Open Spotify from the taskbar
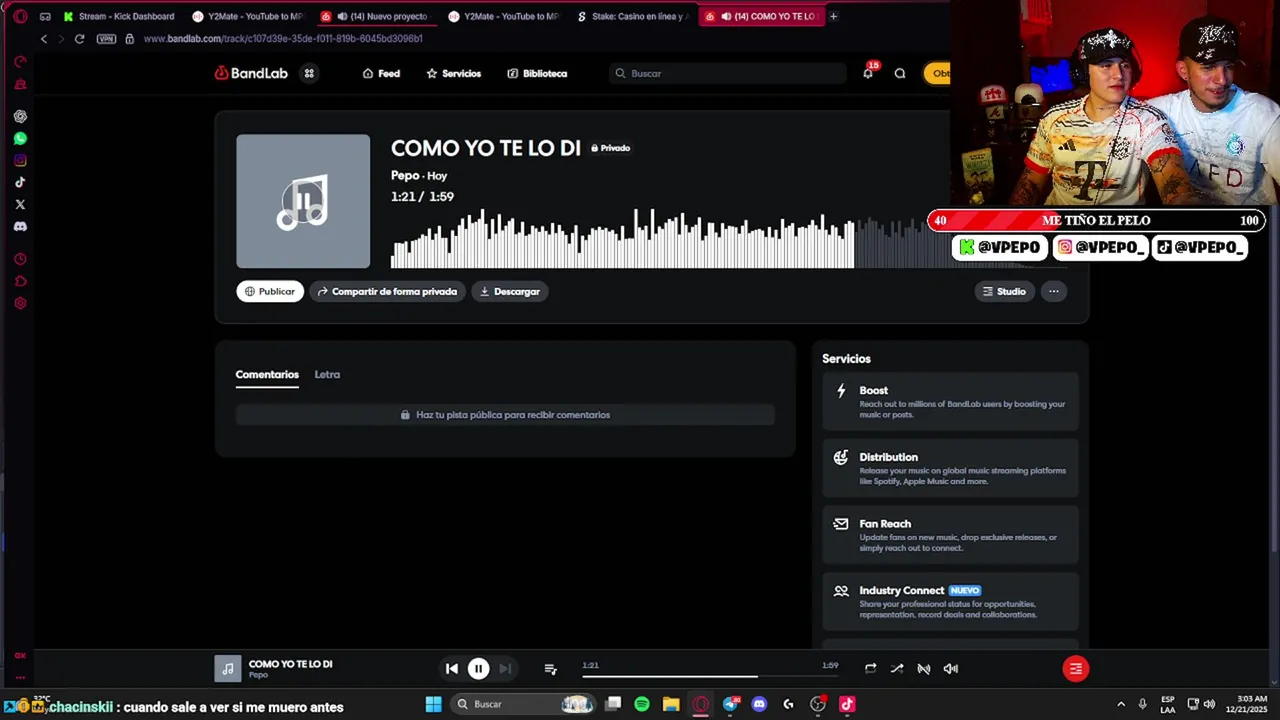Screen dimensions: 1280x720 tap(642, 704)
